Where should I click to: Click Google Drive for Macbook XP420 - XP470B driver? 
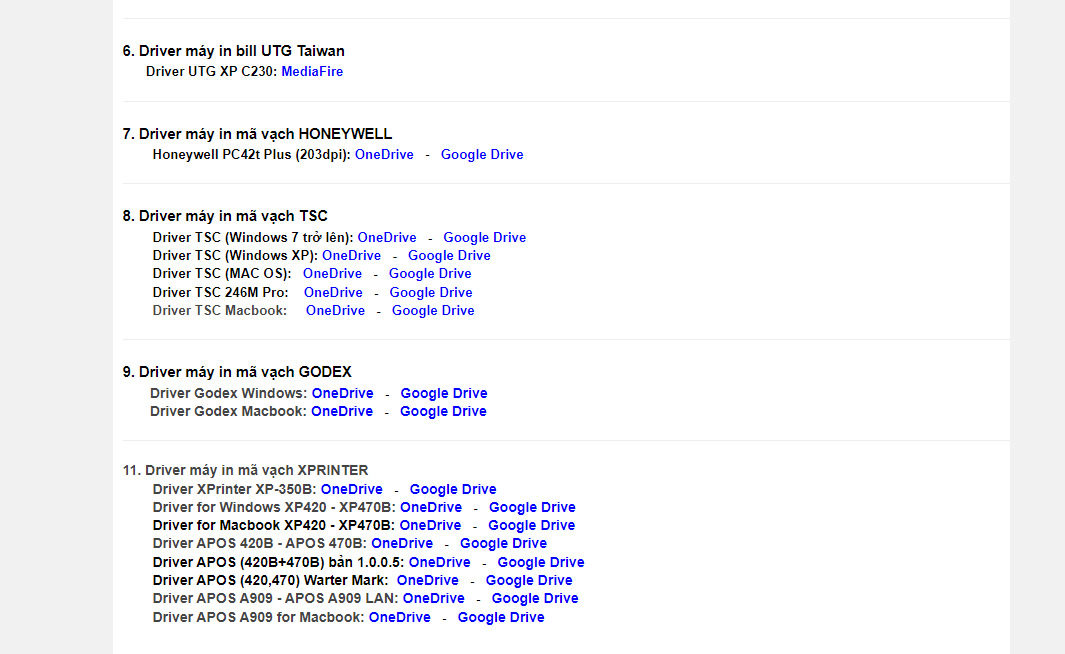pyautogui.click(x=531, y=525)
